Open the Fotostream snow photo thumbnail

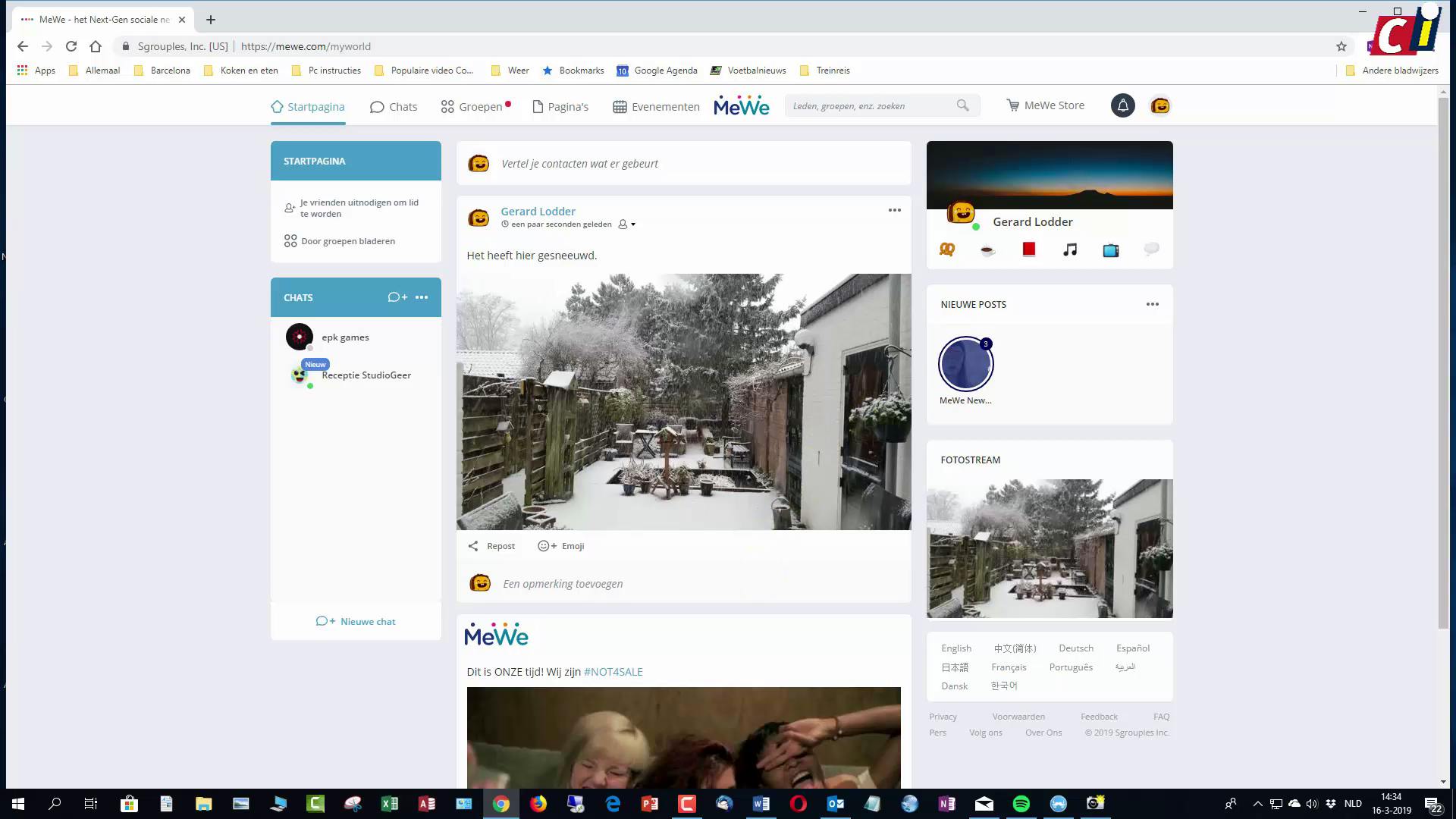click(1049, 548)
